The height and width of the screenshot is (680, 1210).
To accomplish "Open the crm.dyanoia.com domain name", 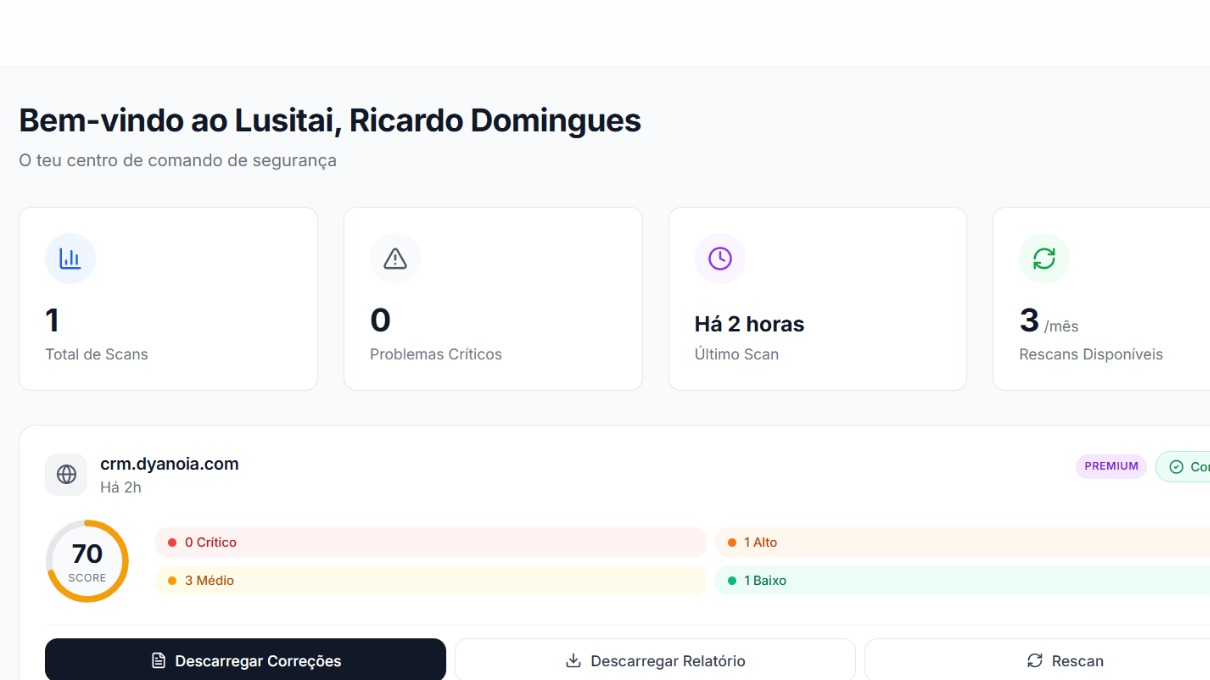I will [x=169, y=464].
